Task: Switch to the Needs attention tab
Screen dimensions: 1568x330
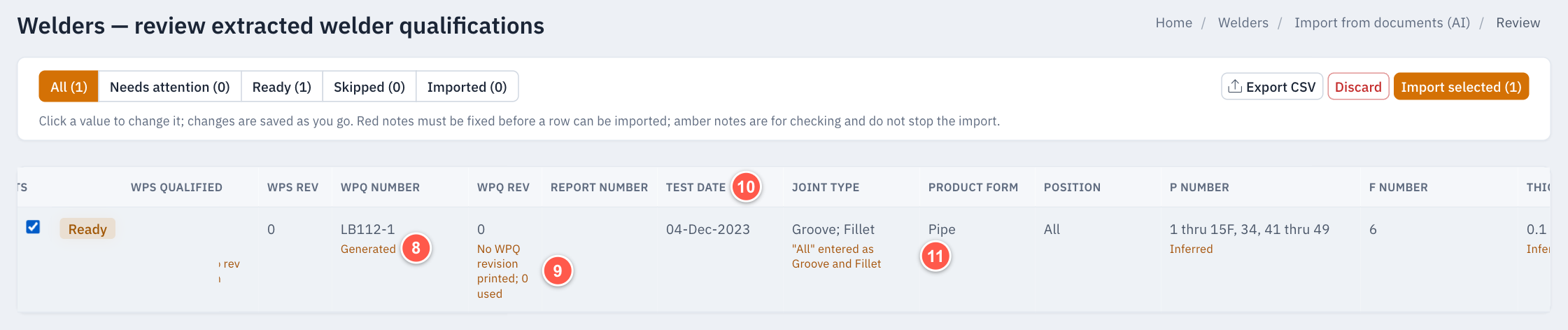Action: pos(170,87)
